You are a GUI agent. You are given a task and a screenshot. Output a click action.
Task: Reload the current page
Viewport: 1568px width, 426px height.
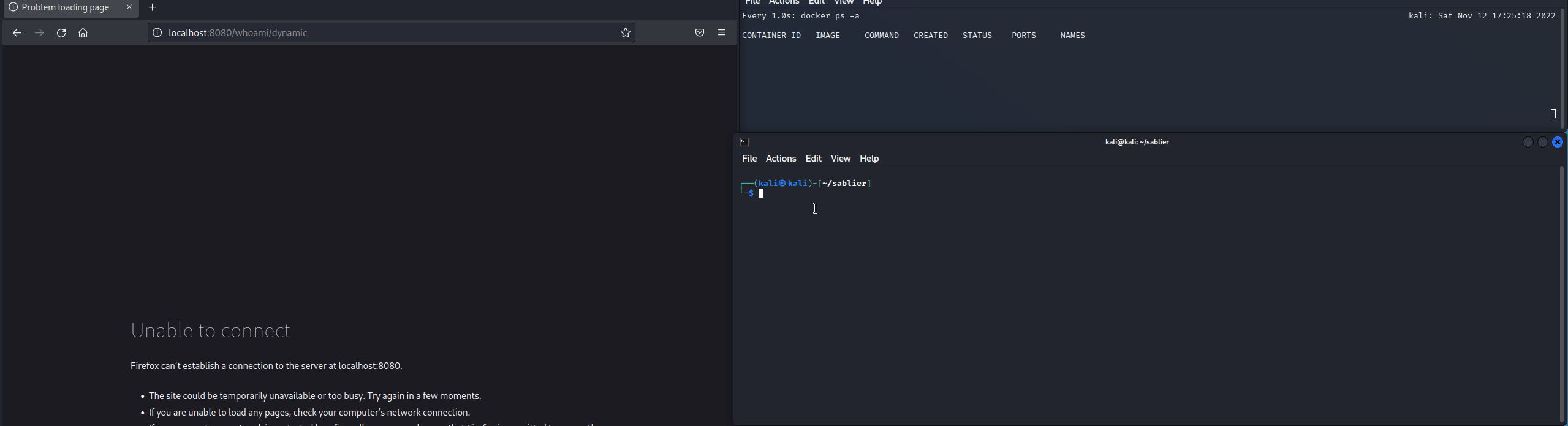tap(61, 33)
